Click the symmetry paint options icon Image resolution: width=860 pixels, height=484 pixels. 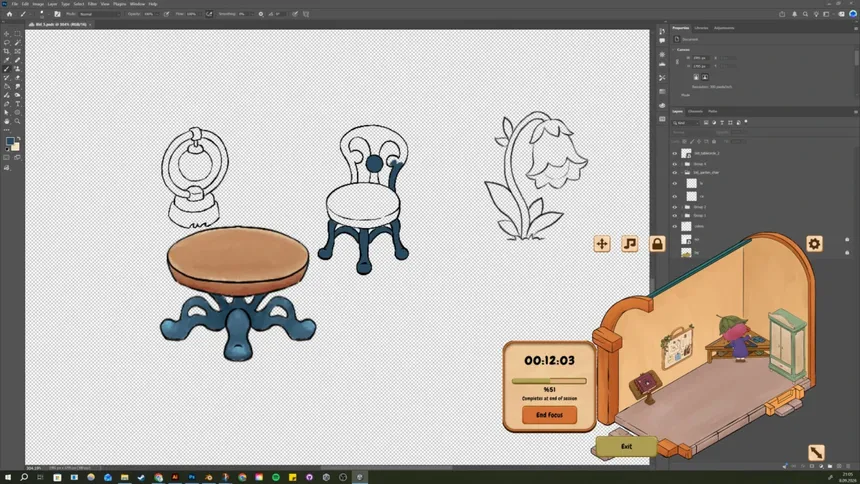pyautogui.click(x=306, y=14)
